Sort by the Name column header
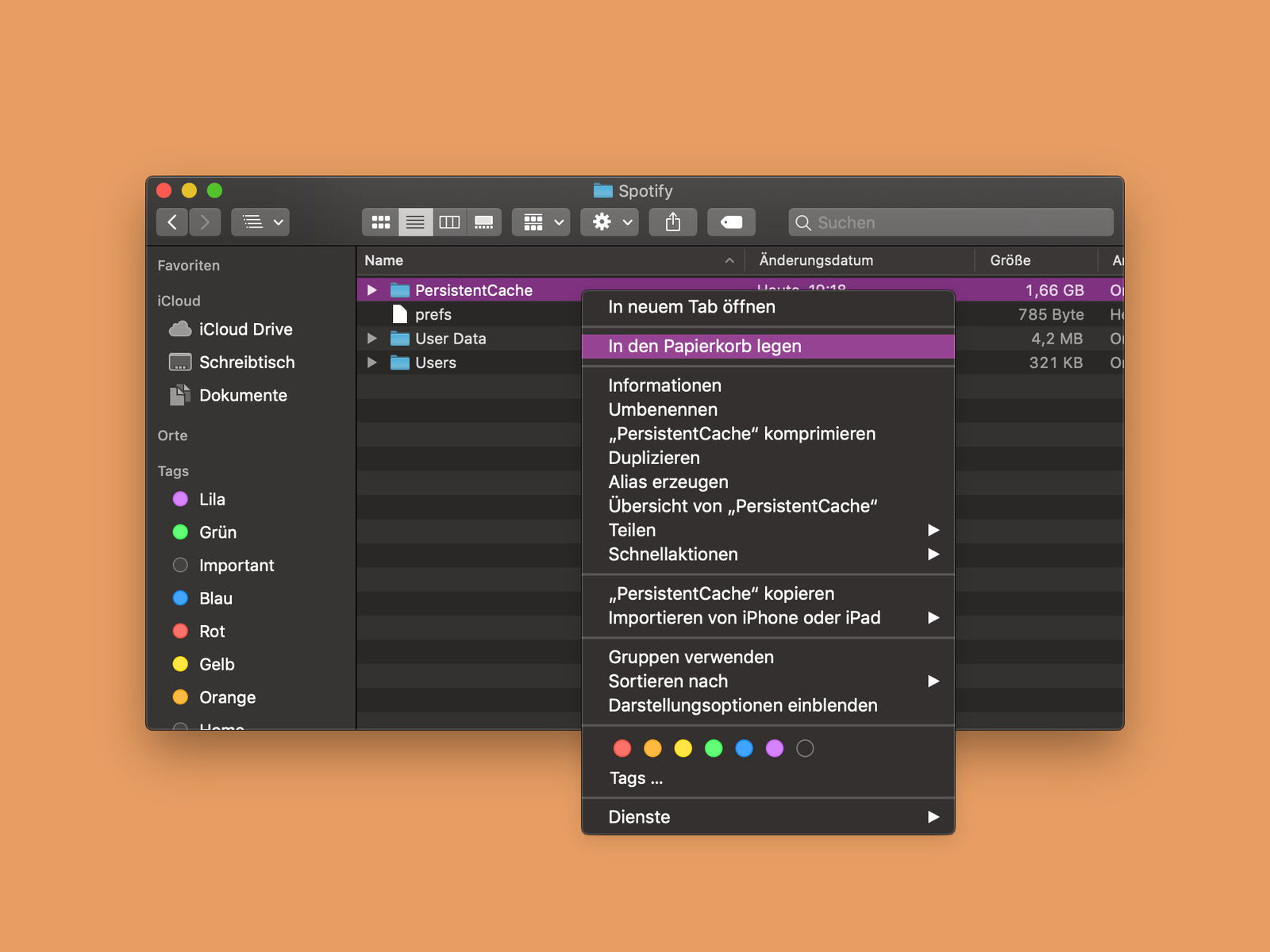Image resolution: width=1270 pixels, height=952 pixels. click(550, 260)
